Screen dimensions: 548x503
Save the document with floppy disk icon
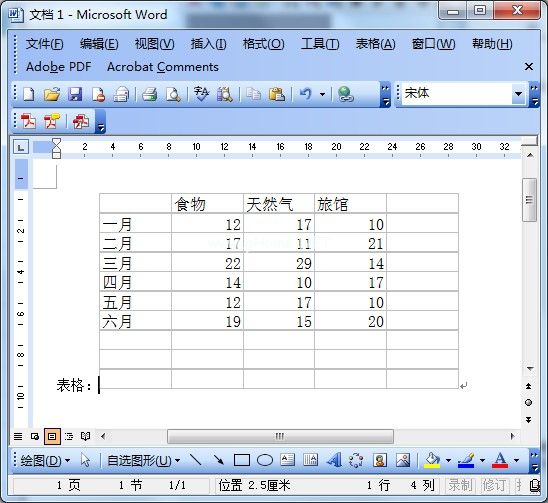75,94
